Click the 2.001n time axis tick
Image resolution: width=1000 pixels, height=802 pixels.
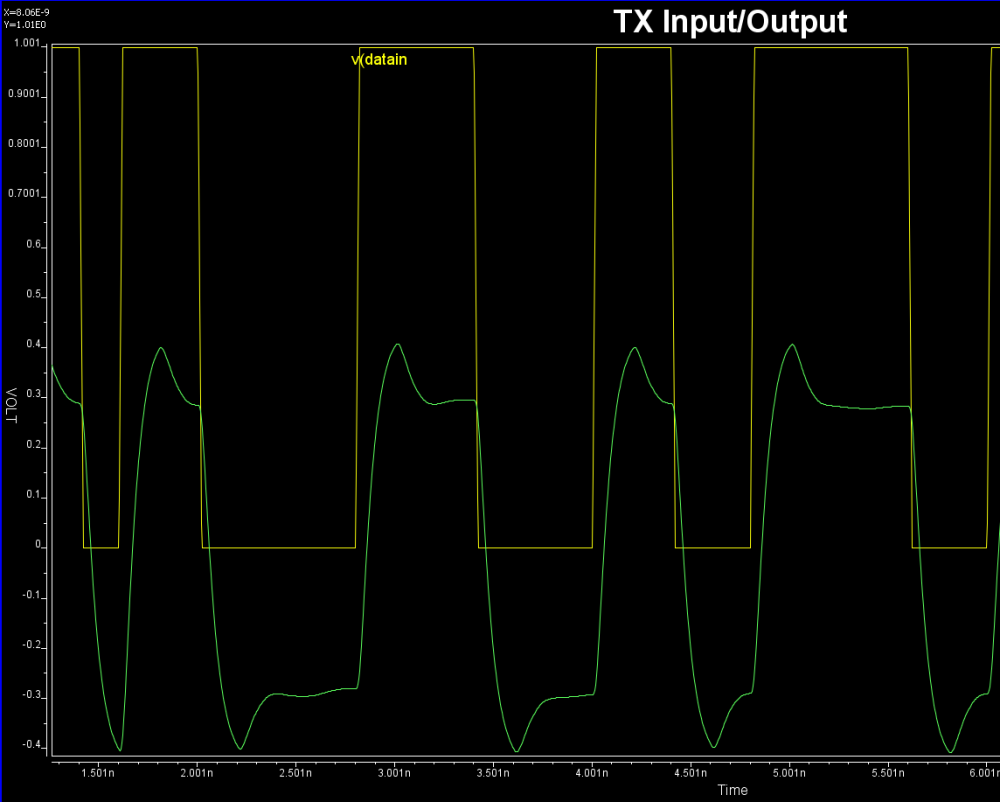(197, 773)
